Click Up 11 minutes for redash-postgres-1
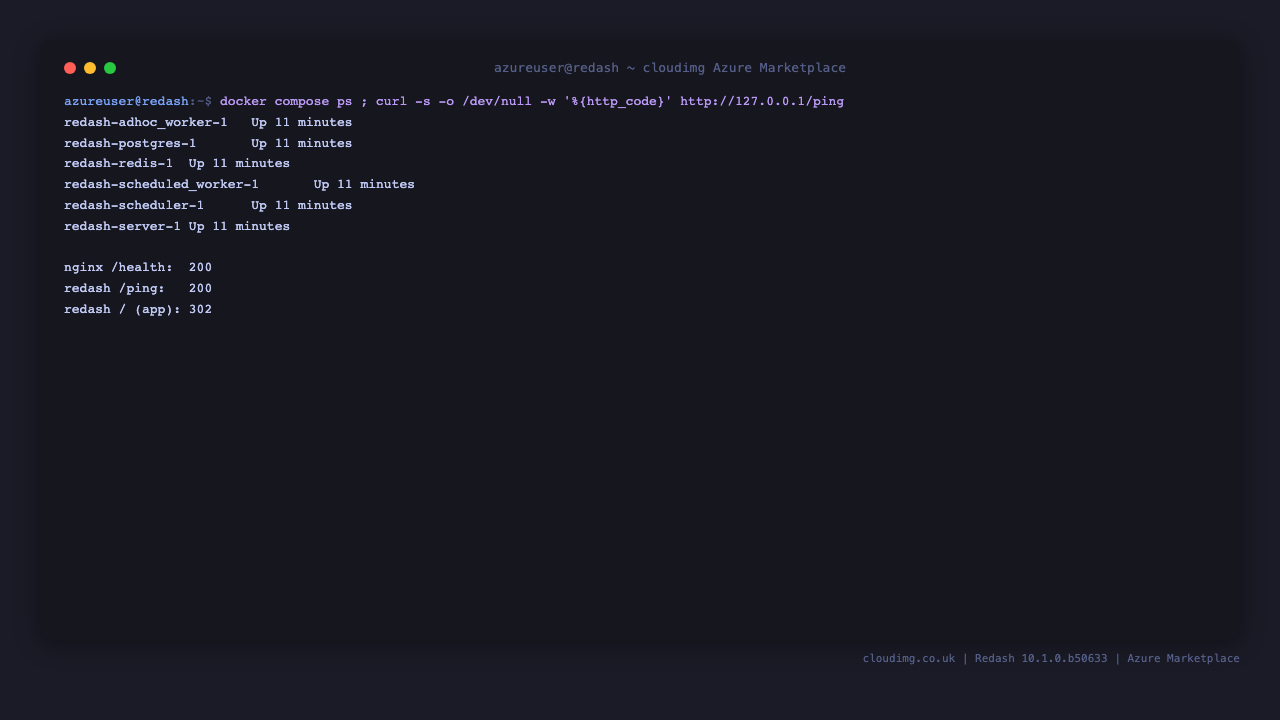Image resolution: width=1280 pixels, height=720 pixels. 302,144
